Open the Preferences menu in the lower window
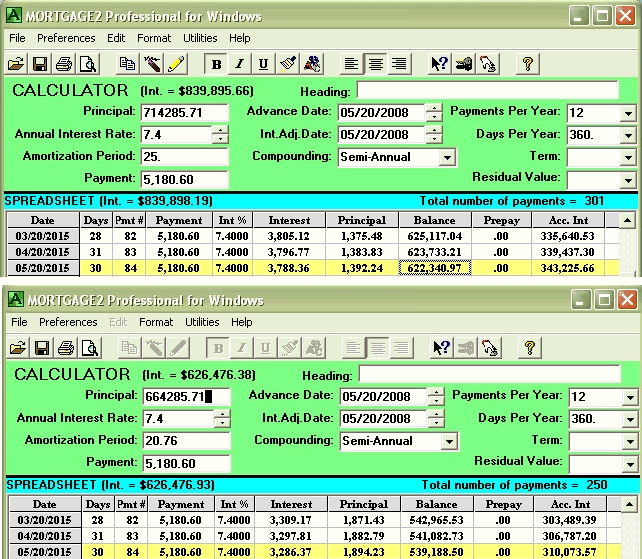The width and height of the screenshot is (642, 559). point(67,322)
